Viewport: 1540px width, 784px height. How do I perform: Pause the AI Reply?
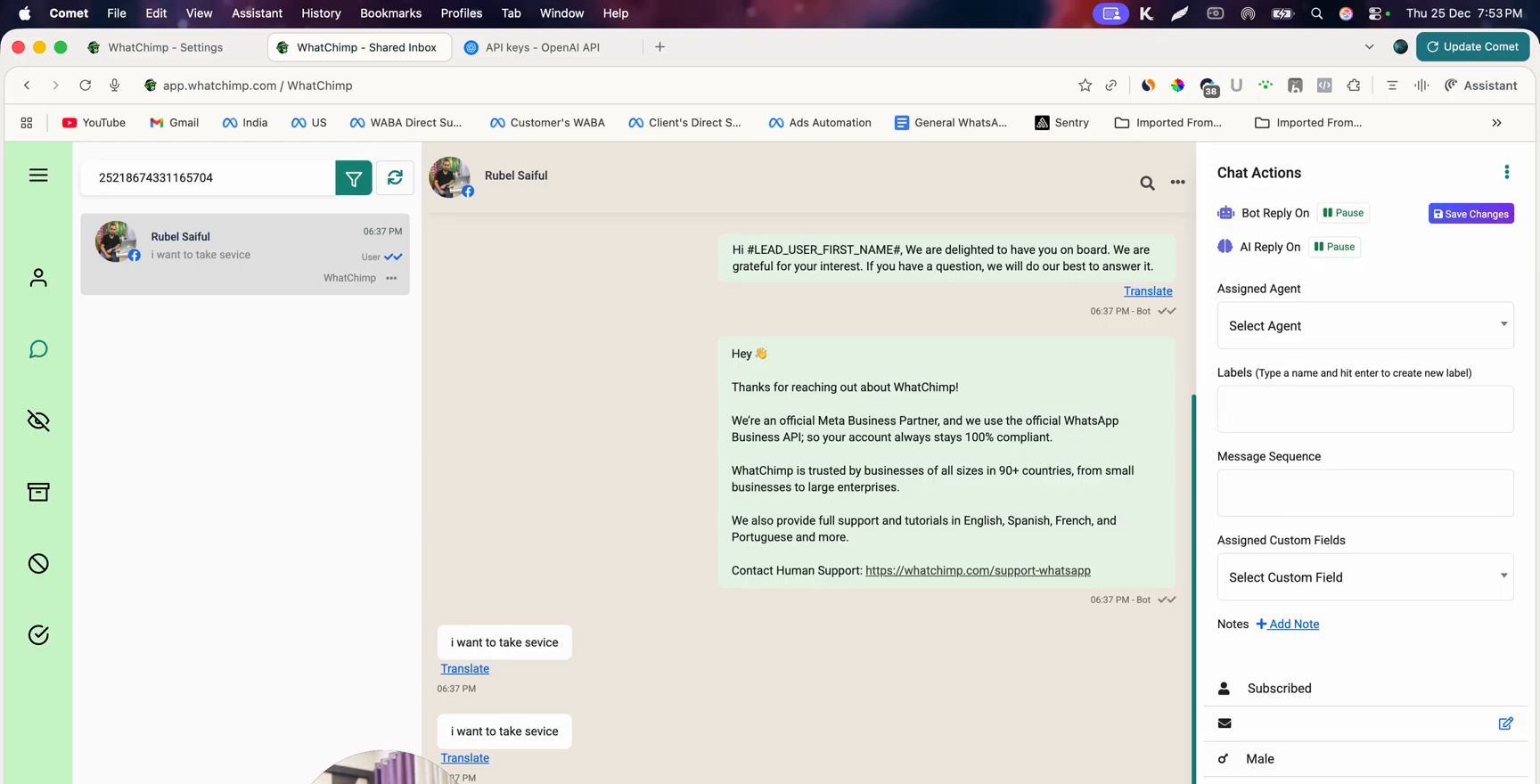pyautogui.click(x=1334, y=247)
